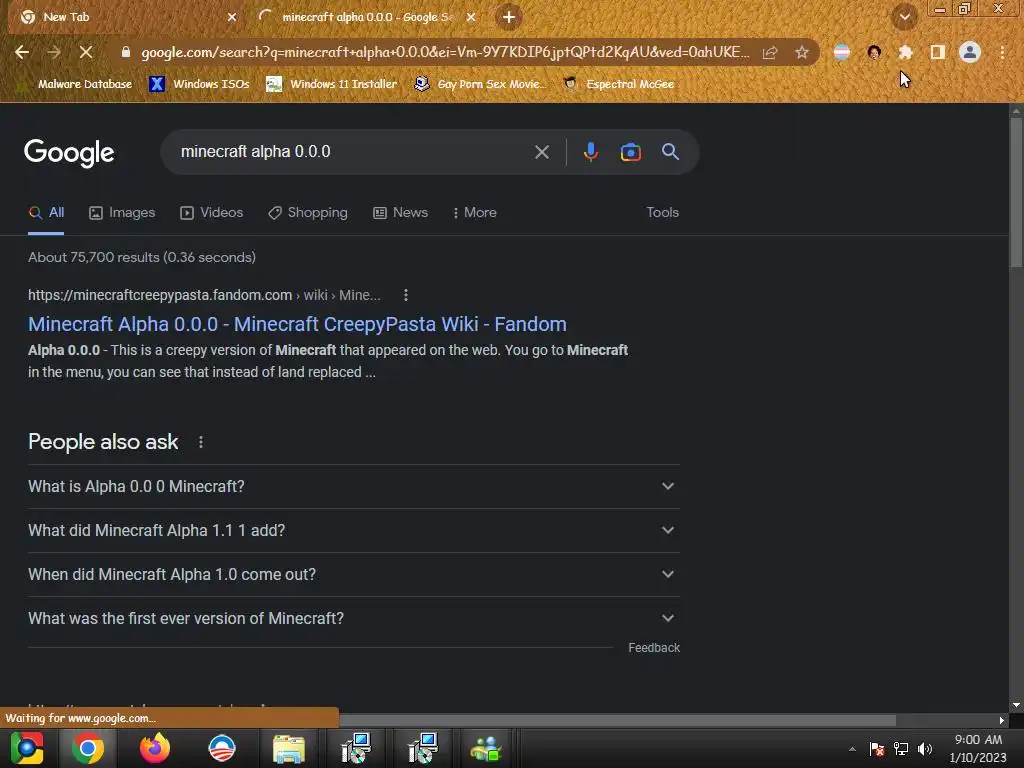Click the vertical scrollbar thumb
Viewport: 1024px width, 768px height.
(1016, 192)
